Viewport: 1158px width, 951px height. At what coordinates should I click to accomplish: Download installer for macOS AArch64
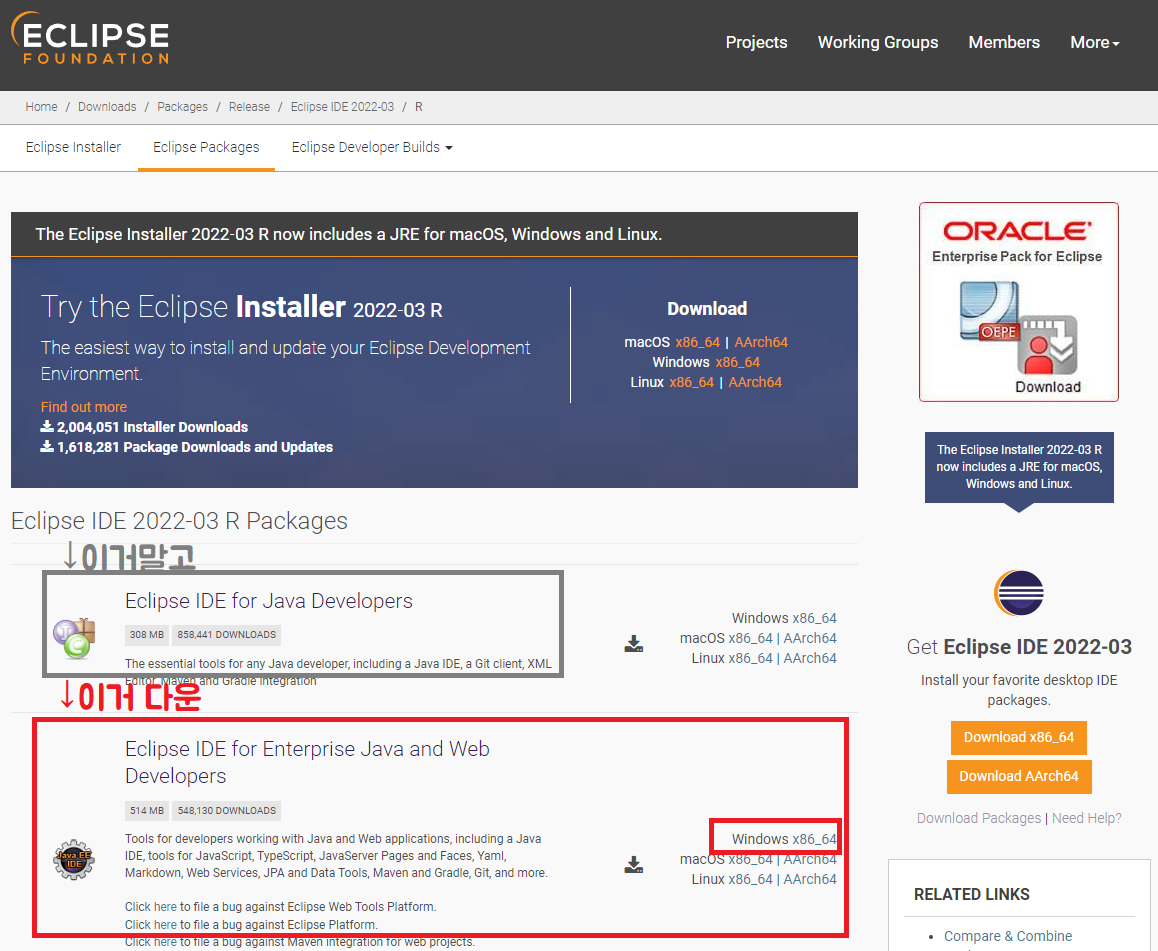(x=761, y=342)
